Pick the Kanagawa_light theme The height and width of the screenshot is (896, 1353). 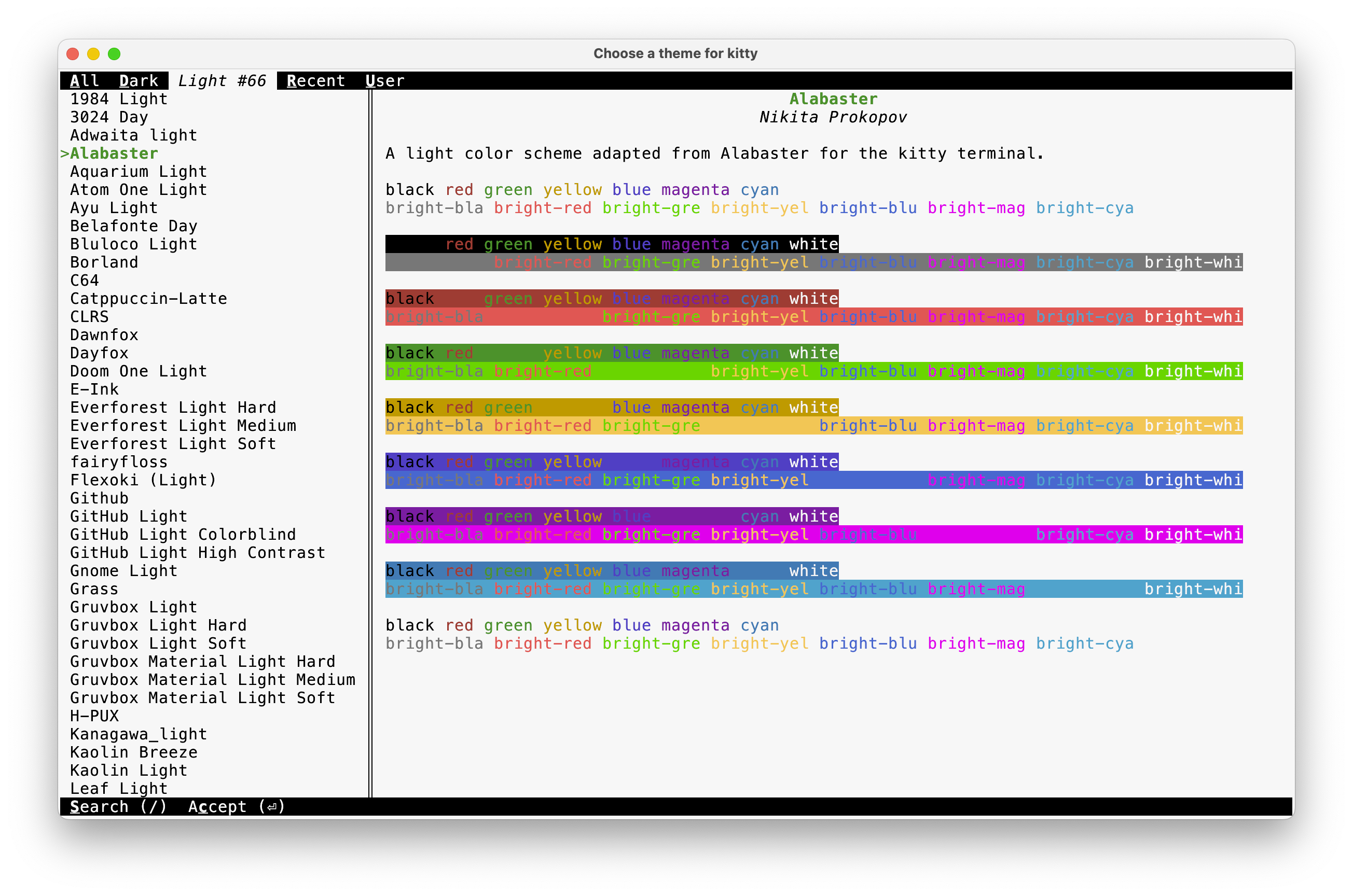(x=139, y=734)
